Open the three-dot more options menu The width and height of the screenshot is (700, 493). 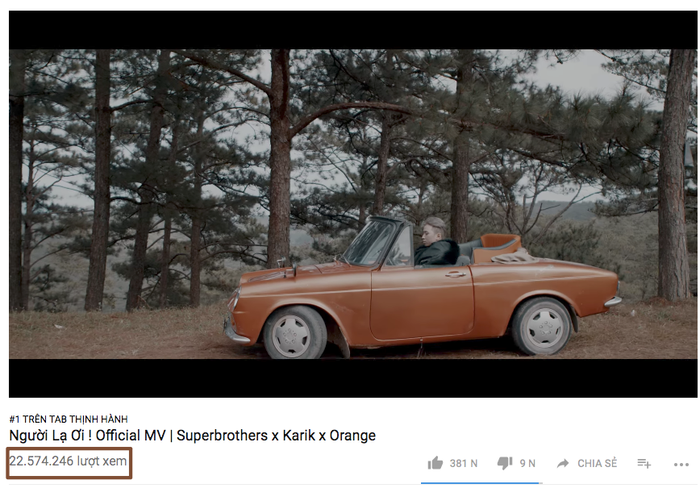point(681,464)
